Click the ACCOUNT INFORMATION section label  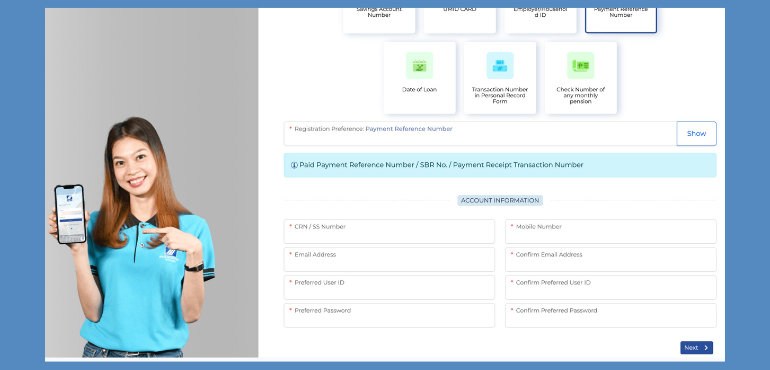pyautogui.click(x=500, y=200)
